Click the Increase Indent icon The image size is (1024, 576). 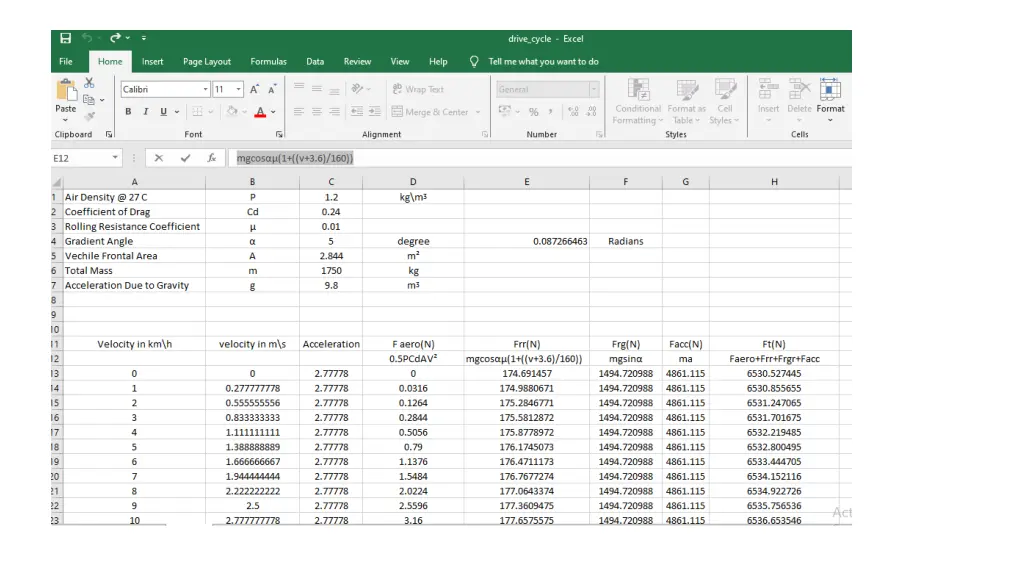375,112
